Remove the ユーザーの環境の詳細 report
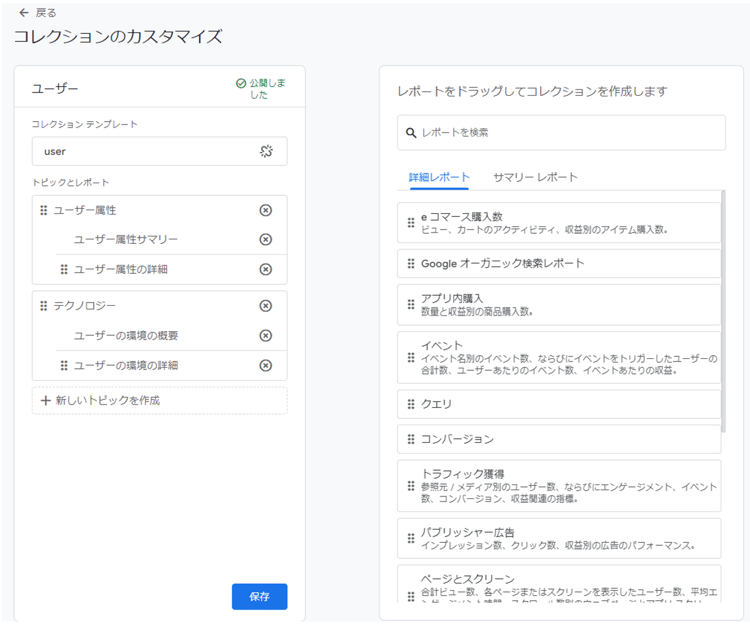This screenshot has height=624, width=750. tap(265, 366)
